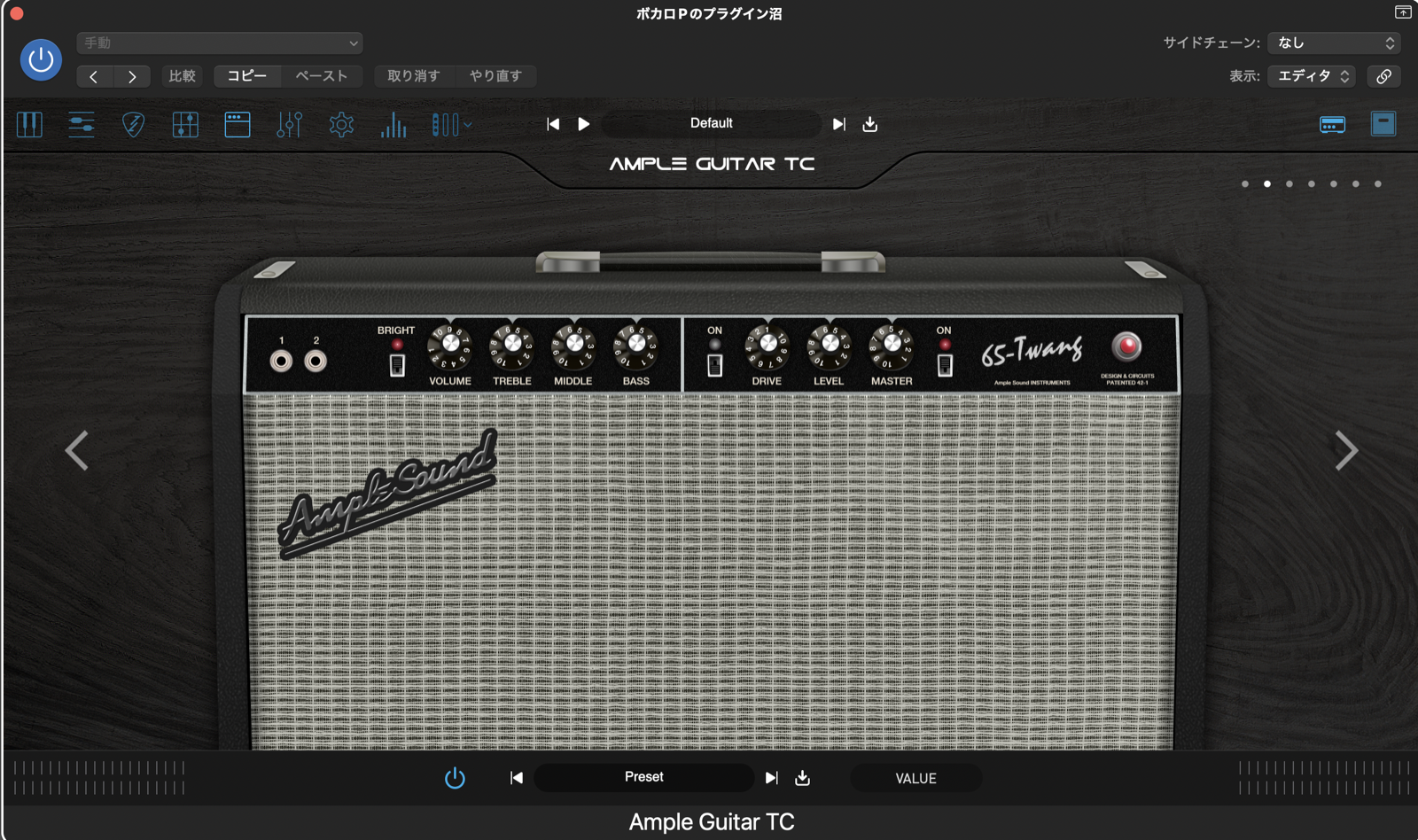Open the サイドチェーン dropdown set to なし
The height and width of the screenshot is (840, 1418).
[x=1335, y=43]
